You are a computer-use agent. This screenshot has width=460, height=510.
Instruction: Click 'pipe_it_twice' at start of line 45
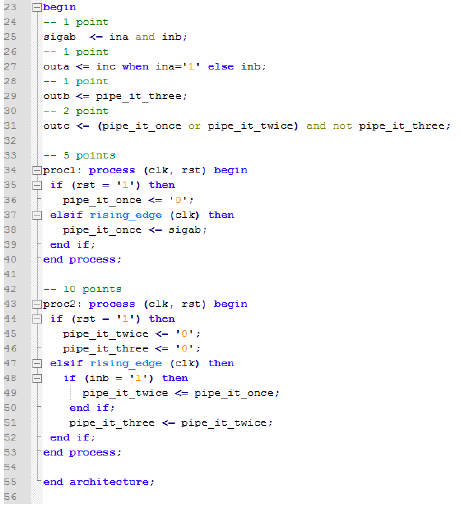pos(105,334)
